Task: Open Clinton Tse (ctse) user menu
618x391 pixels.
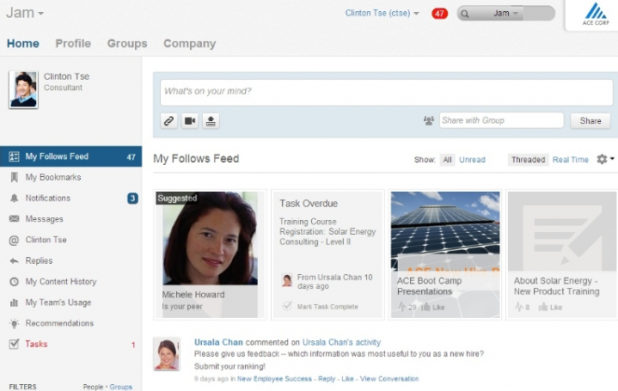Action: click(382, 13)
